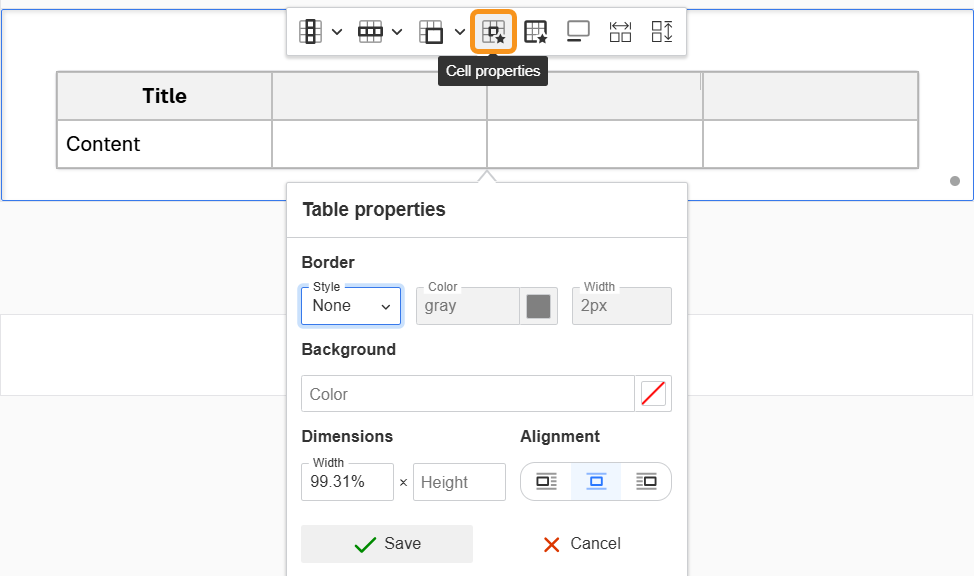
Task: Click the table Row icon in toolbar
Action: click(x=370, y=32)
